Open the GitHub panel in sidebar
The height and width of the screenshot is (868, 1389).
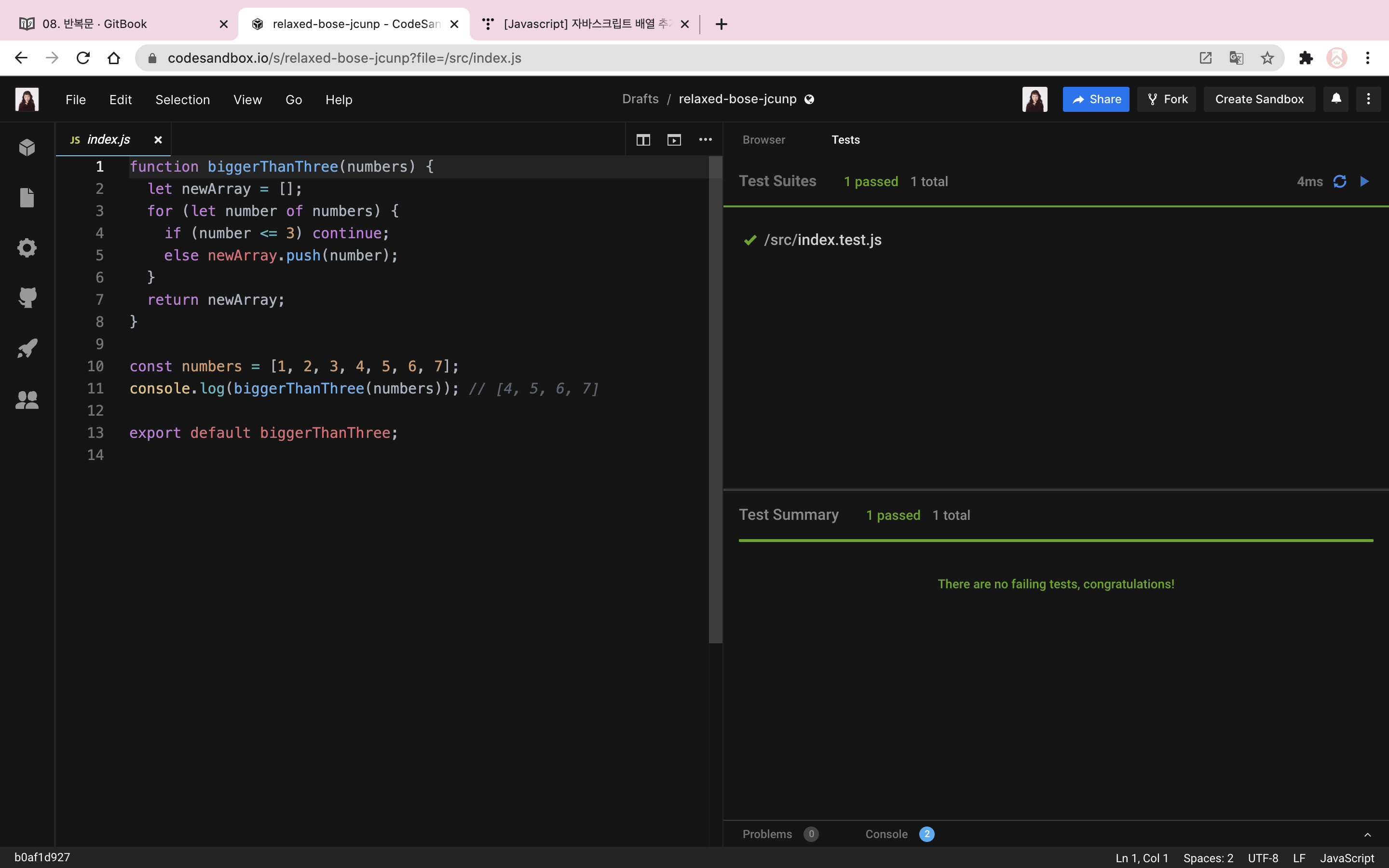(x=27, y=298)
